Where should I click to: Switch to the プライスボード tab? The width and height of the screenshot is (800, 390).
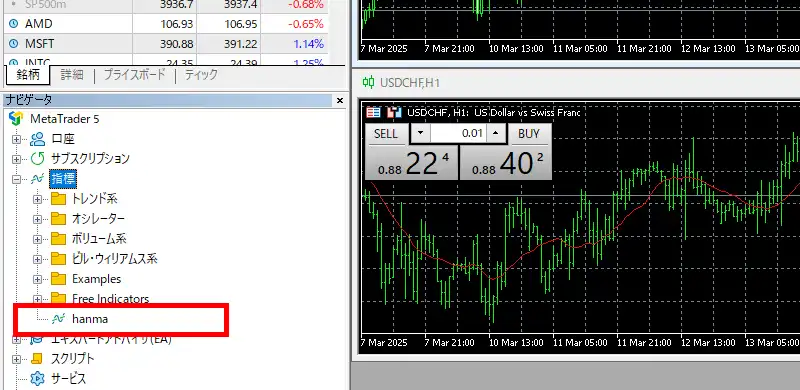[x=135, y=75]
